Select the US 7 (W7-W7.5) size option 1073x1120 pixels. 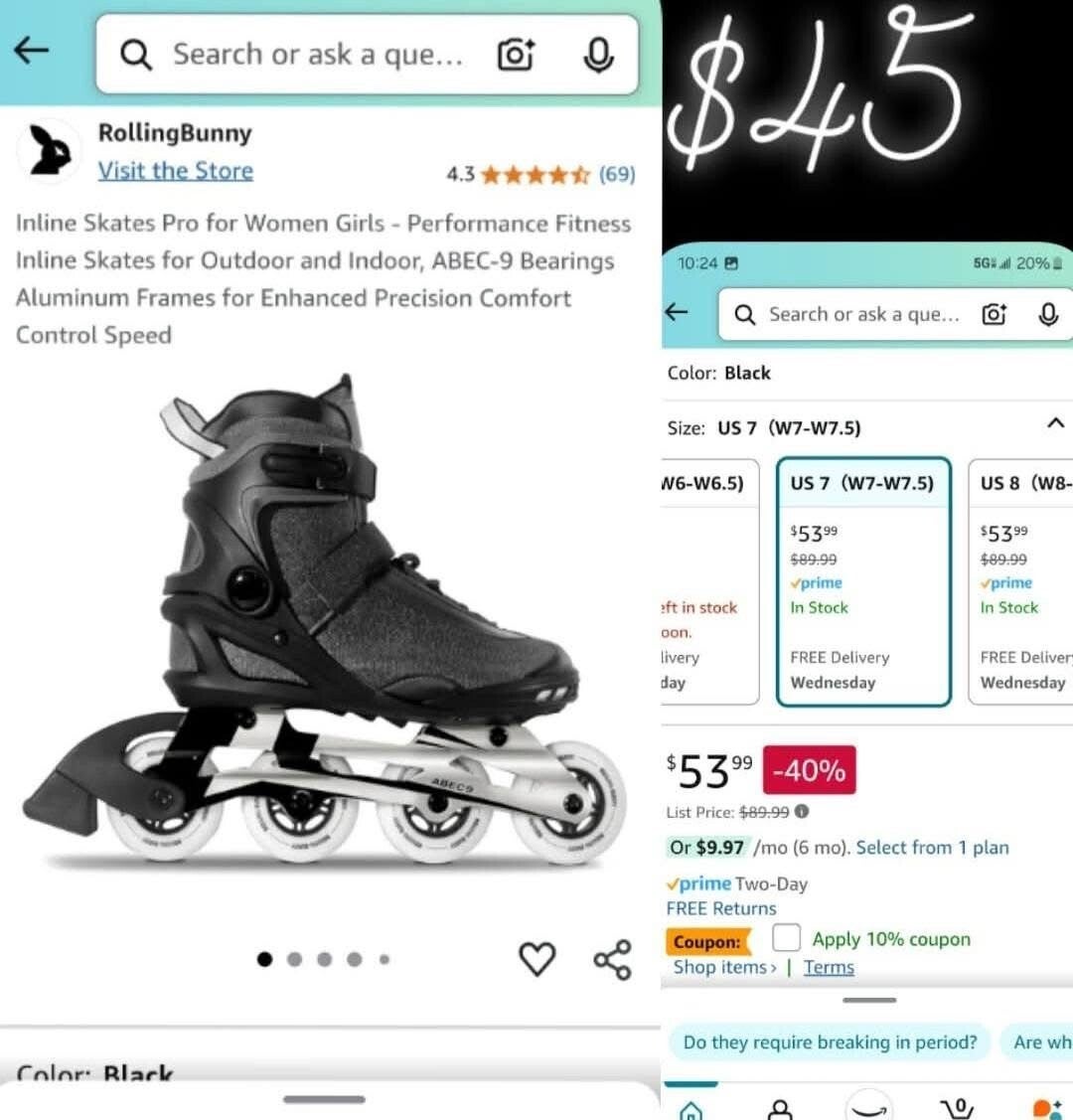click(862, 581)
